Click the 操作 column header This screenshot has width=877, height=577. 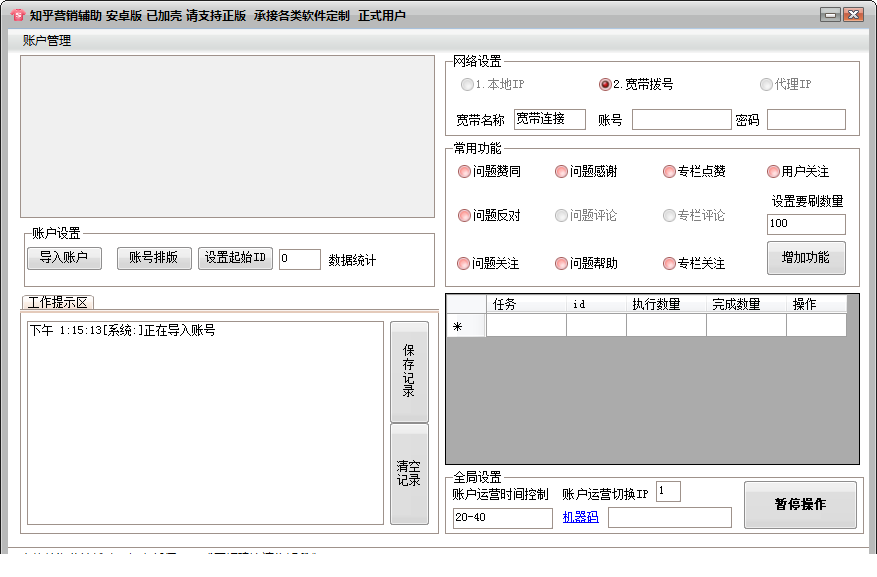(816, 304)
